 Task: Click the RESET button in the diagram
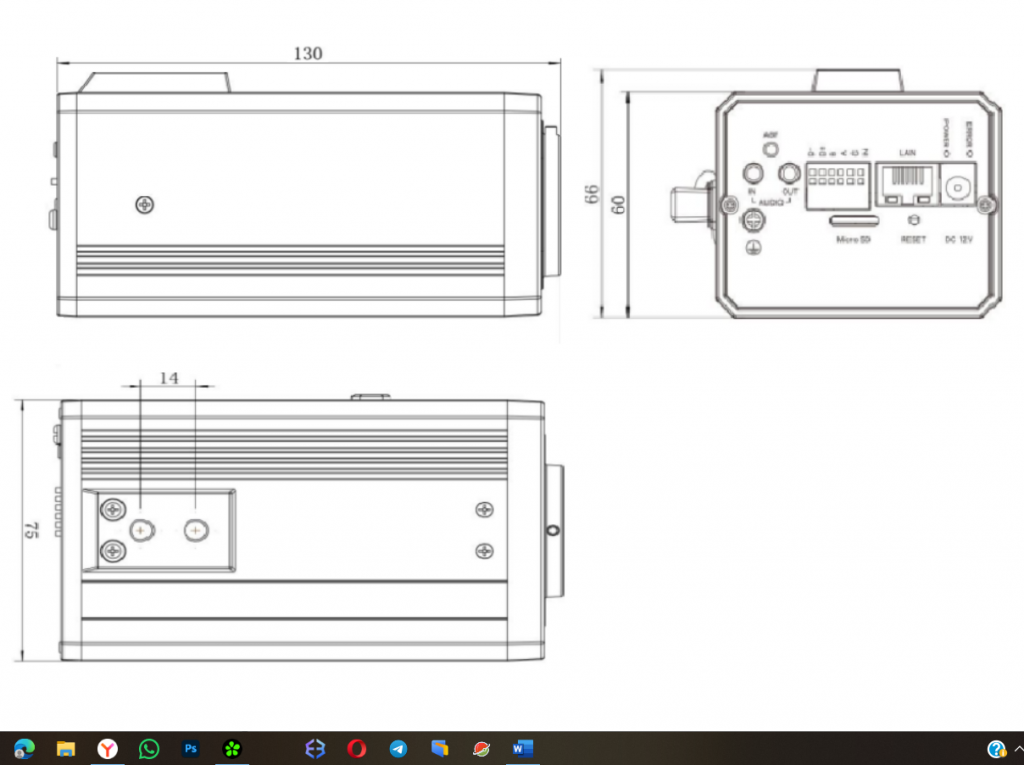pyautogui.click(x=911, y=220)
